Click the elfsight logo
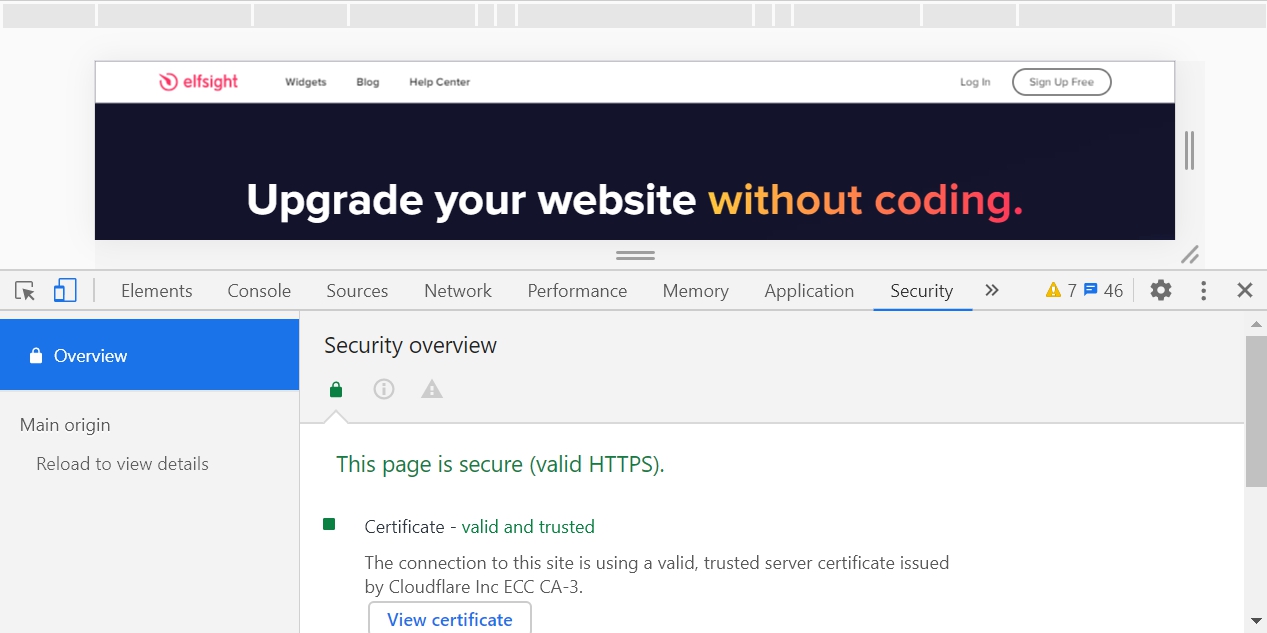1267x633 pixels. (x=197, y=82)
